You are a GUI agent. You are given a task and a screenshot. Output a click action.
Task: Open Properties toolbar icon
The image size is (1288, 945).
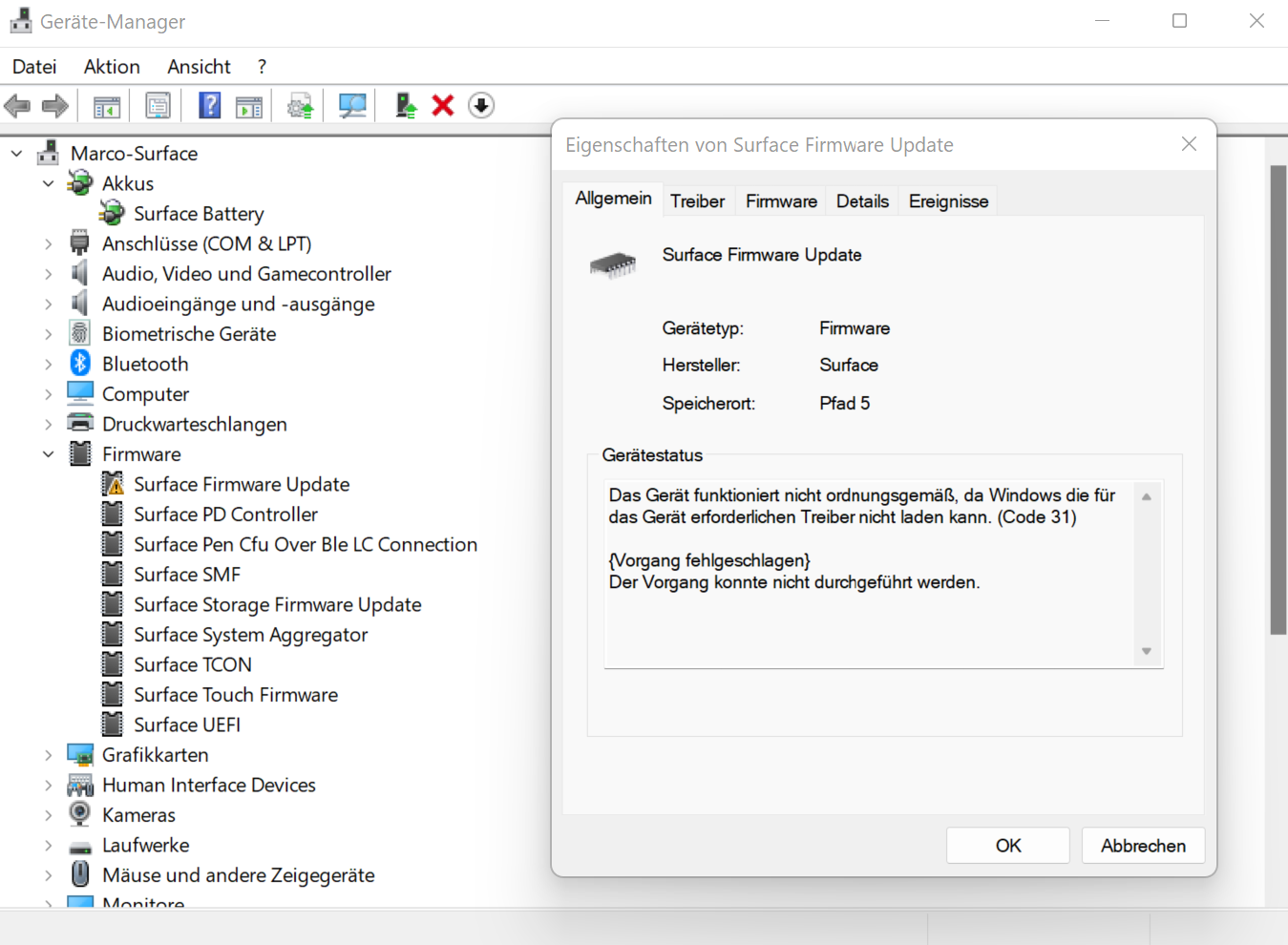[158, 106]
